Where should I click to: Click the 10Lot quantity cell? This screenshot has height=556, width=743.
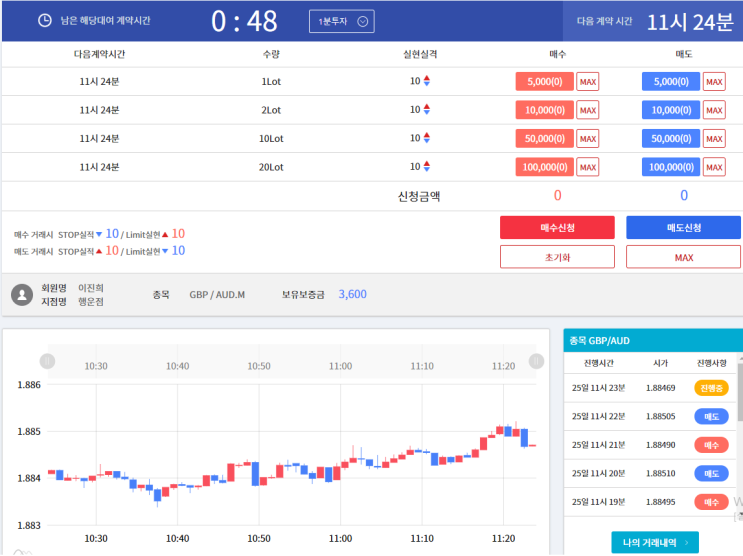coord(271,138)
